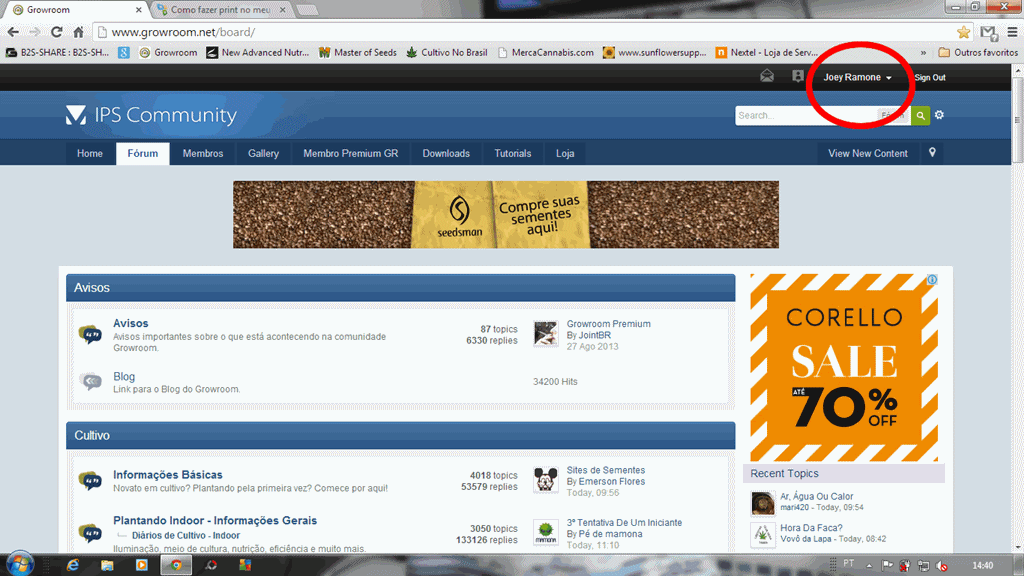Switch to 'Como fazer print' browser tab
This screenshot has width=1024, height=576.
click(x=222, y=10)
